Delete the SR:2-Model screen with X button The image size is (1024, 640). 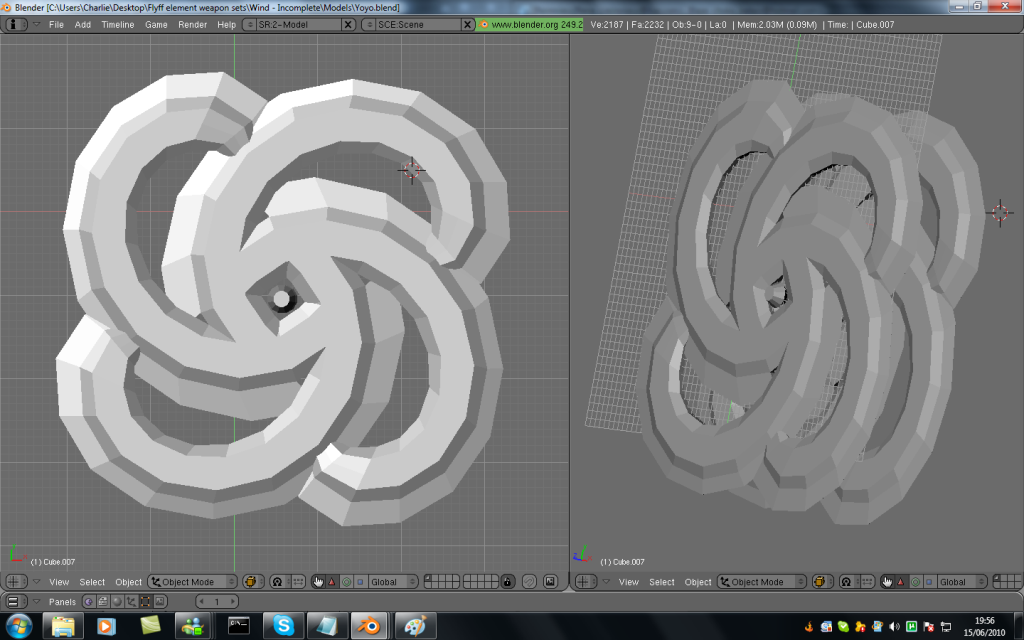[347, 24]
